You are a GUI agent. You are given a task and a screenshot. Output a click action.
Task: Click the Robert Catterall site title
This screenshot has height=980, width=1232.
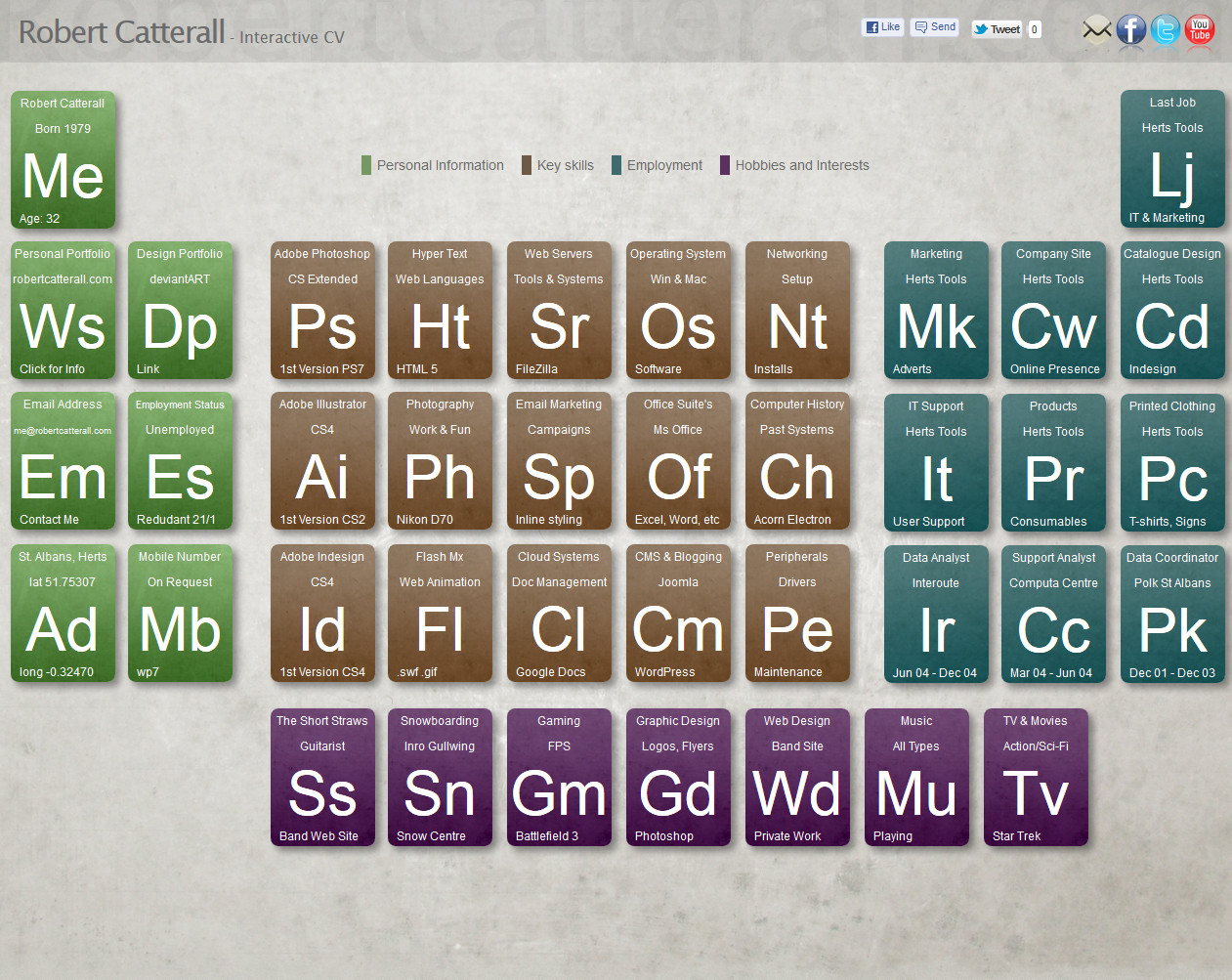tap(122, 32)
